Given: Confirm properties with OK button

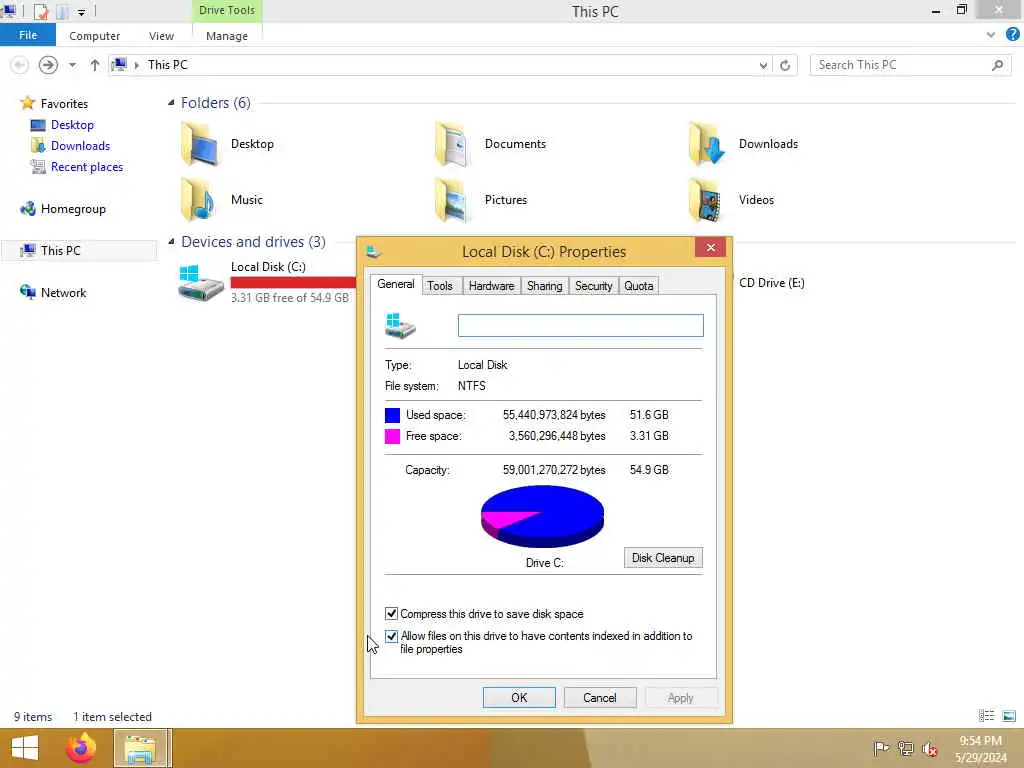Looking at the screenshot, I should click(x=519, y=697).
